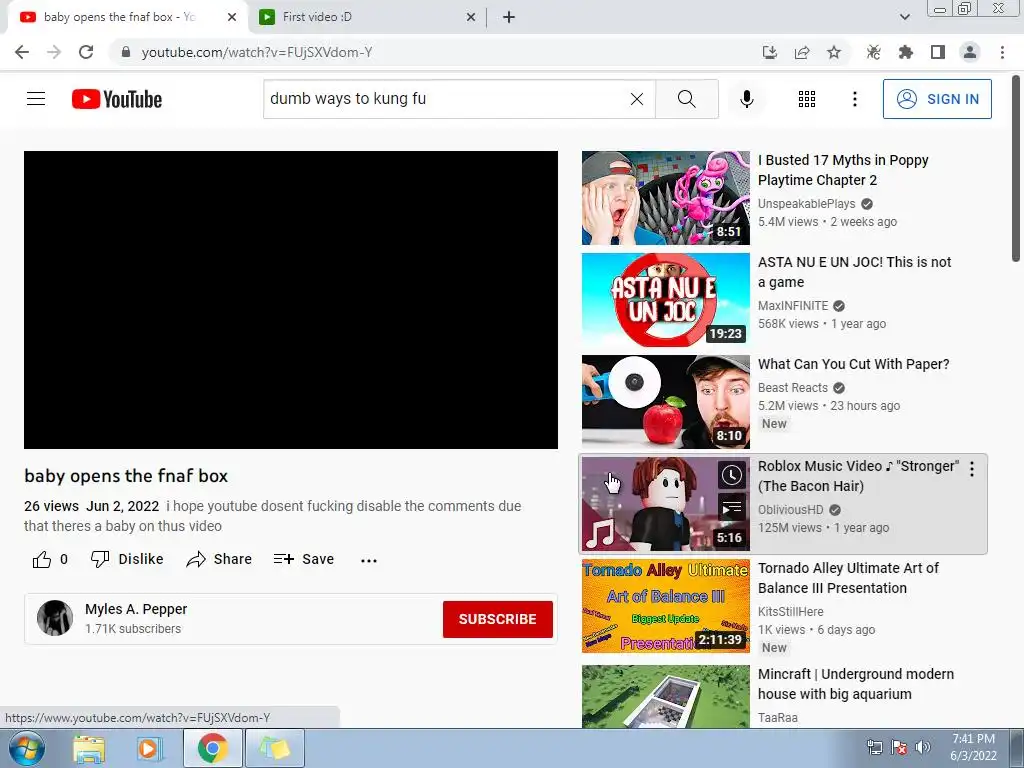The image size is (1024, 768).
Task: Go to YouTube home via logo
Action: (x=117, y=99)
